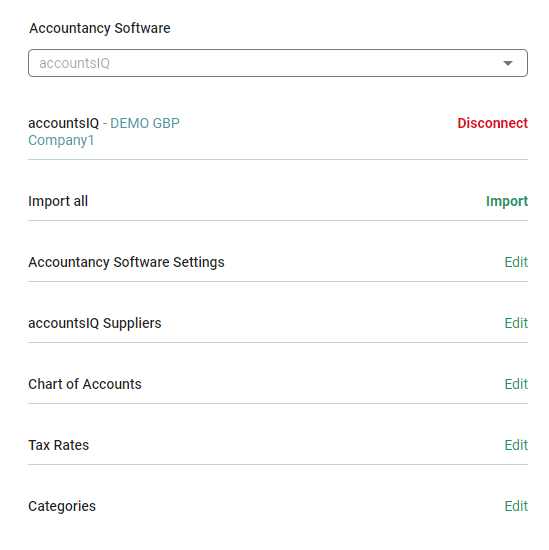The width and height of the screenshot is (549, 550).
Task: Click the accountsIQ Suppliers label
Action: point(95,323)
